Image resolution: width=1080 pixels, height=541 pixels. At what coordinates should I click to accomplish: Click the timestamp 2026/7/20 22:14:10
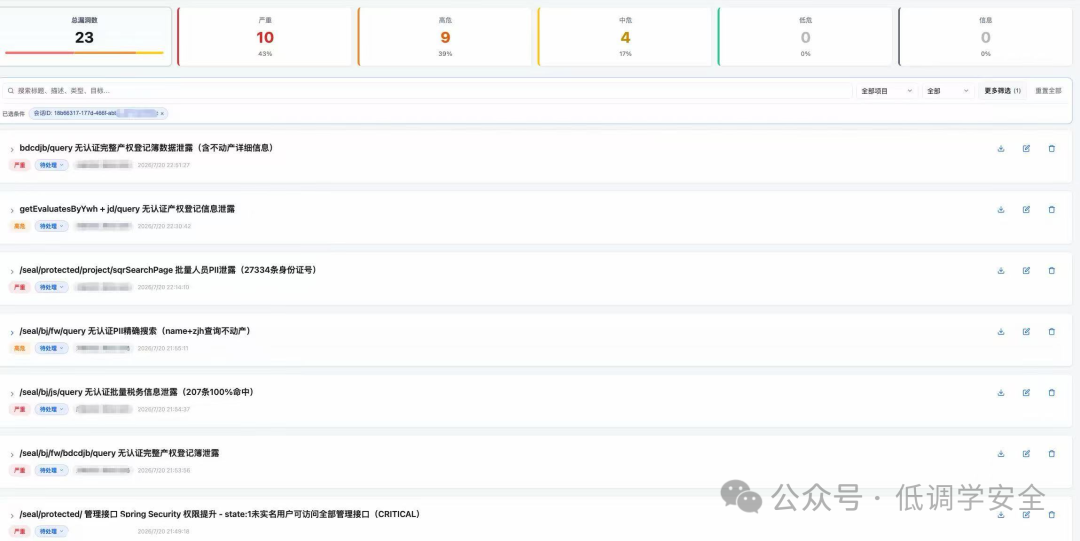click(163, 287)
